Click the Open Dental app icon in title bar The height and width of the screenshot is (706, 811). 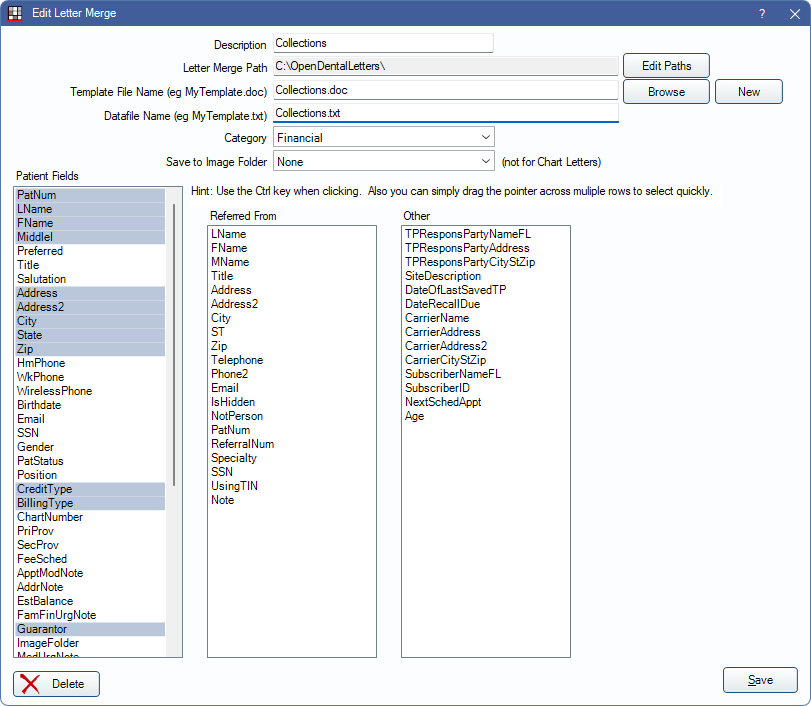(14, 13)
